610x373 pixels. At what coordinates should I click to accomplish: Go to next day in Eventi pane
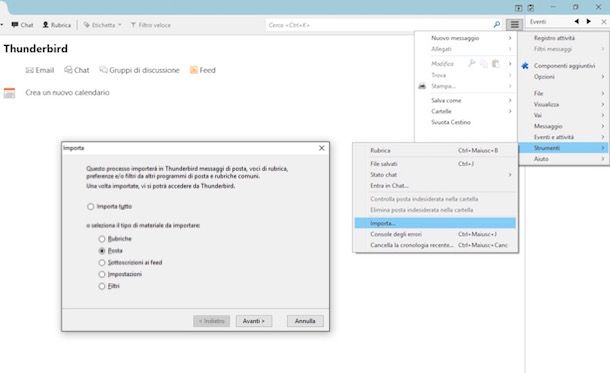[589, 22]
